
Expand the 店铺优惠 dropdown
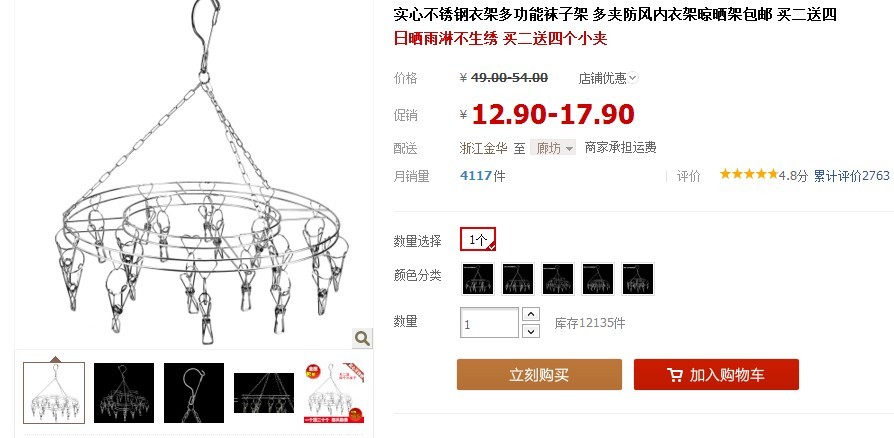[x=608, y=78]
